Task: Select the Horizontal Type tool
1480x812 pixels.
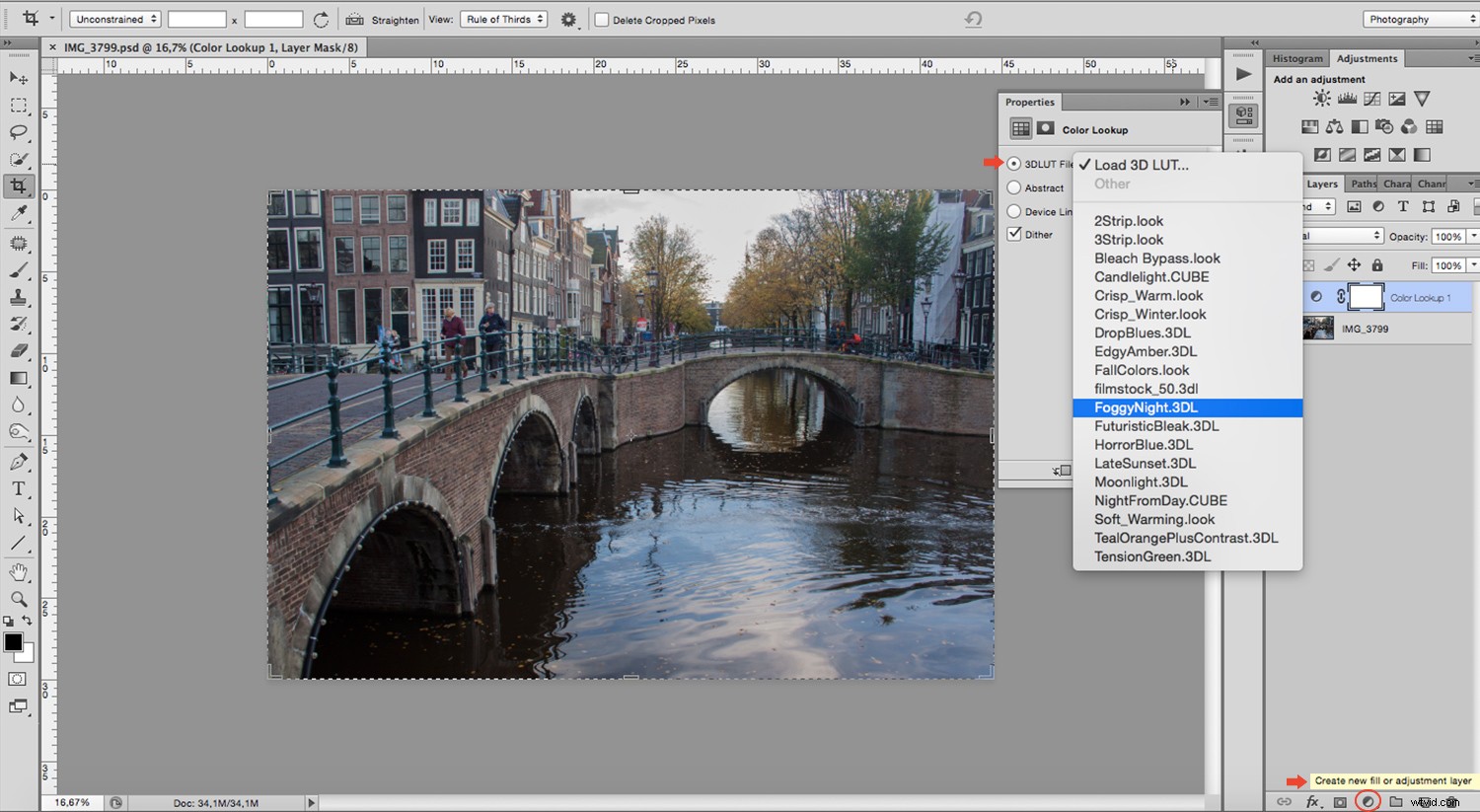Action: click(x=20, y=487)
